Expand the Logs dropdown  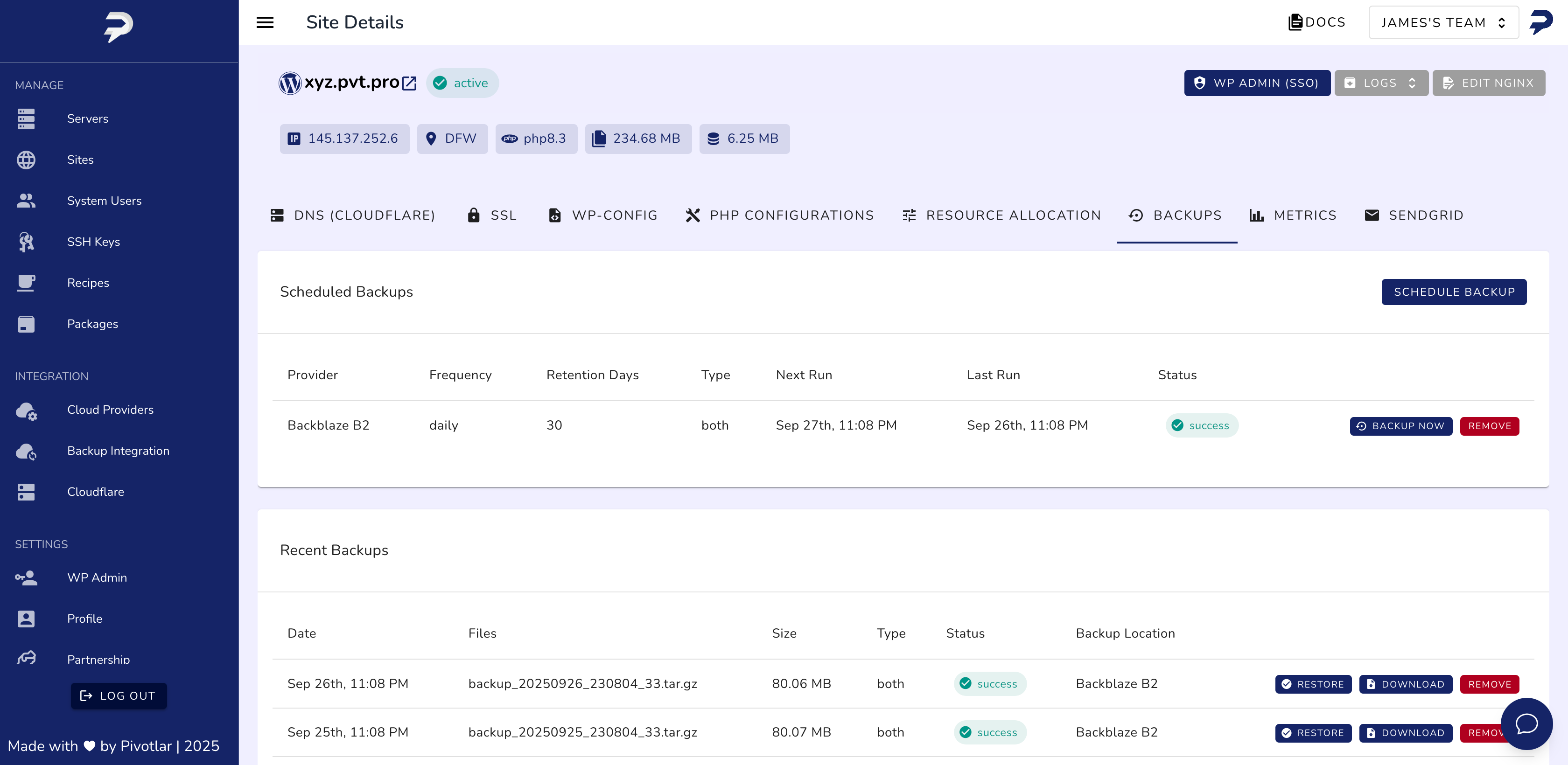[x=1380, y=83]
